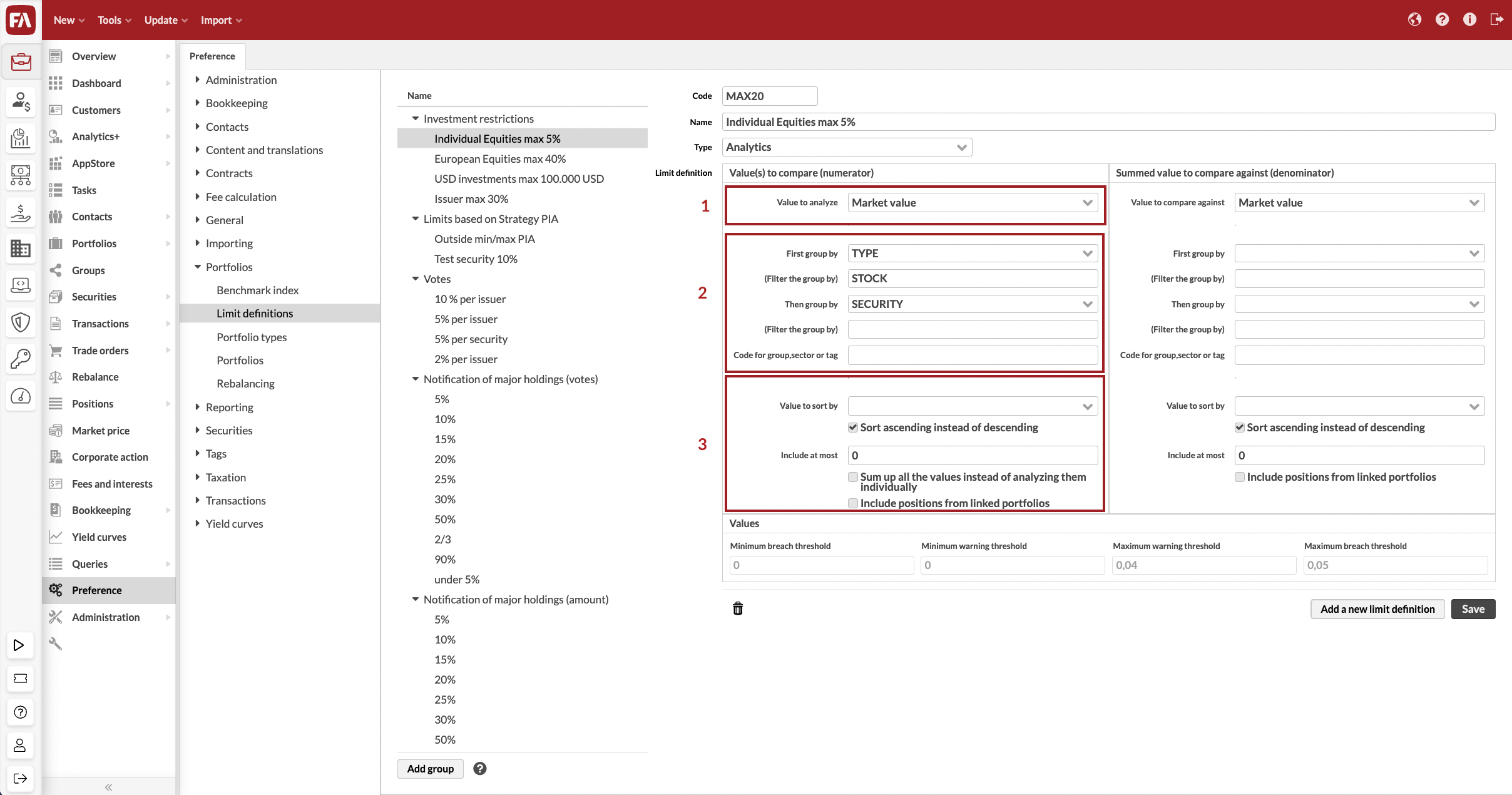Toggle denominator Sort ascending checkbox

click(1239, 428)
